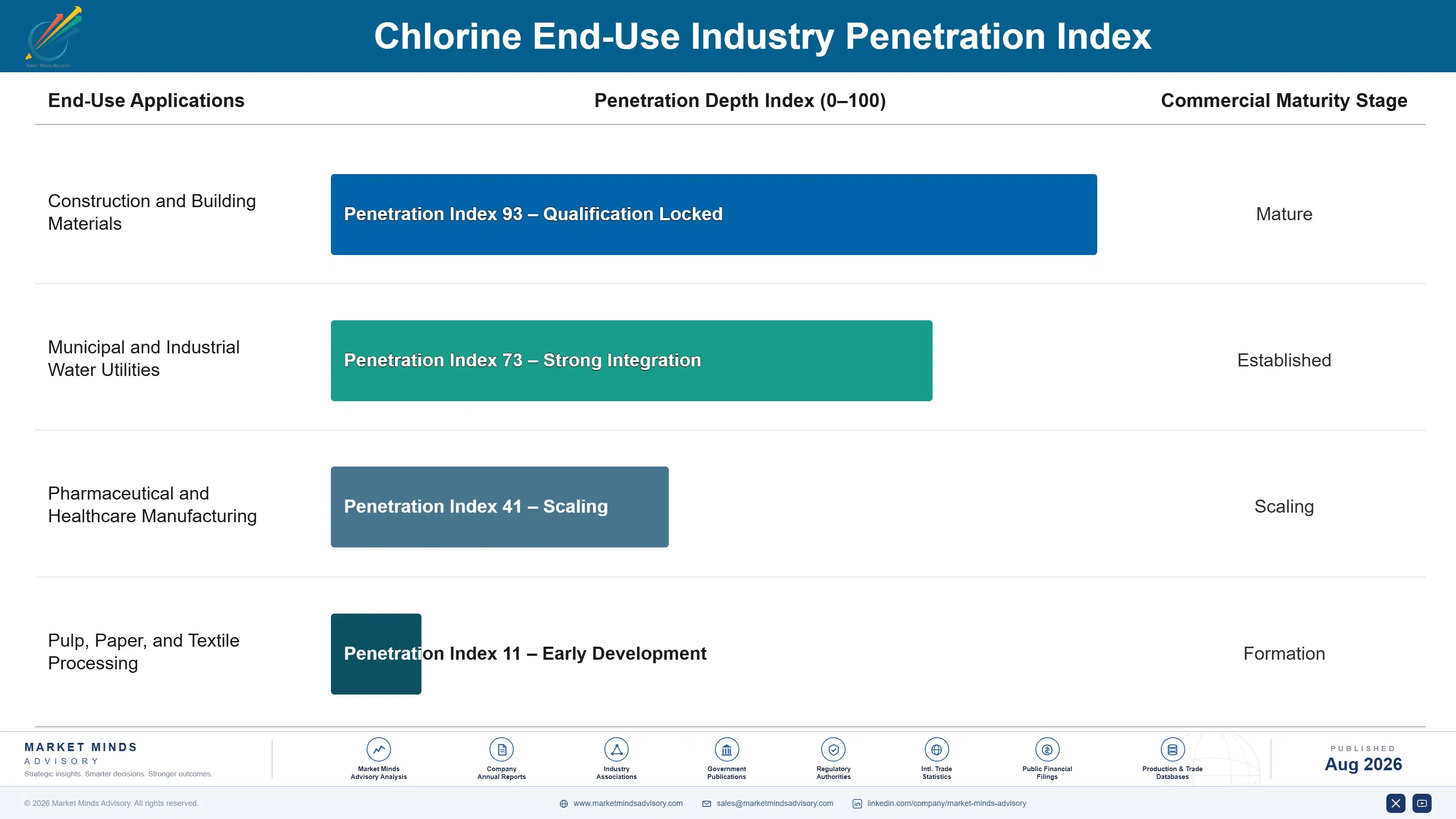
Task: Click the End-Use Applications column header
Action: [x=146, y=101]
